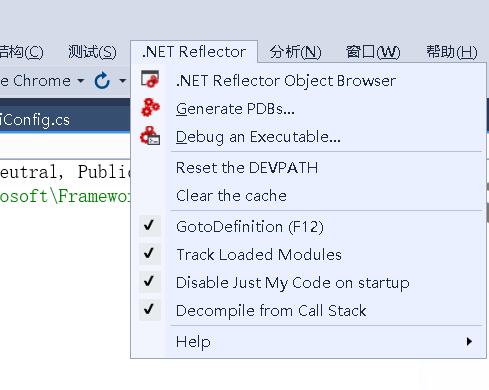The width and height of the screenshot is (489, 390).
Task: Toggle the GotoDefinition (F12) checkmark
Action: tap(149, 226)
